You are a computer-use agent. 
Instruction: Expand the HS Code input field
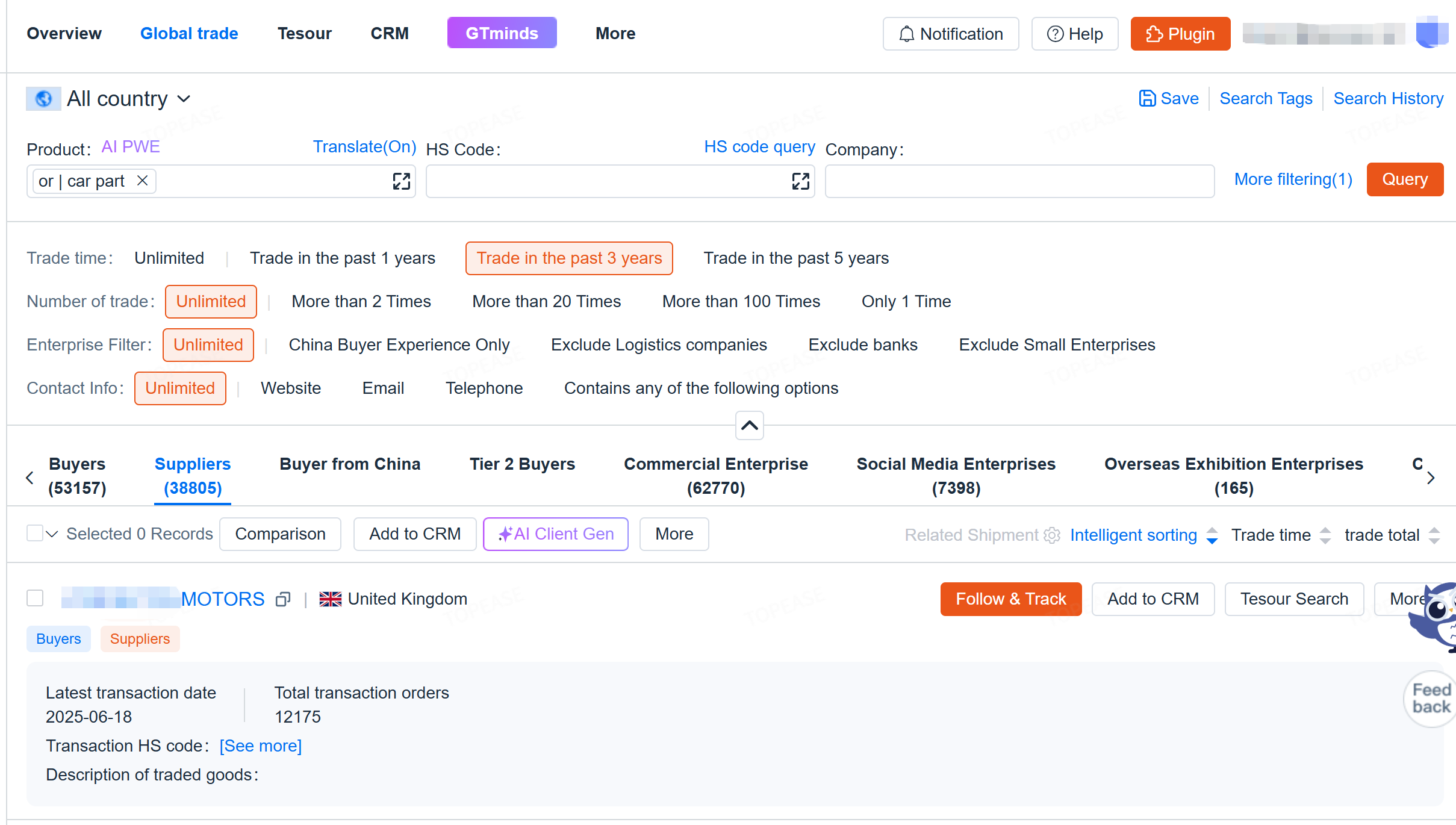(801, 181)
